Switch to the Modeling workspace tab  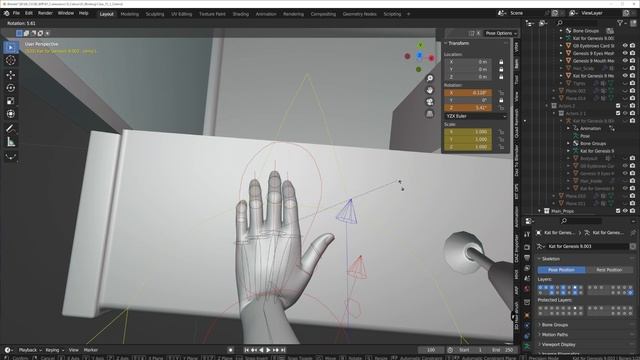point(129,14)
